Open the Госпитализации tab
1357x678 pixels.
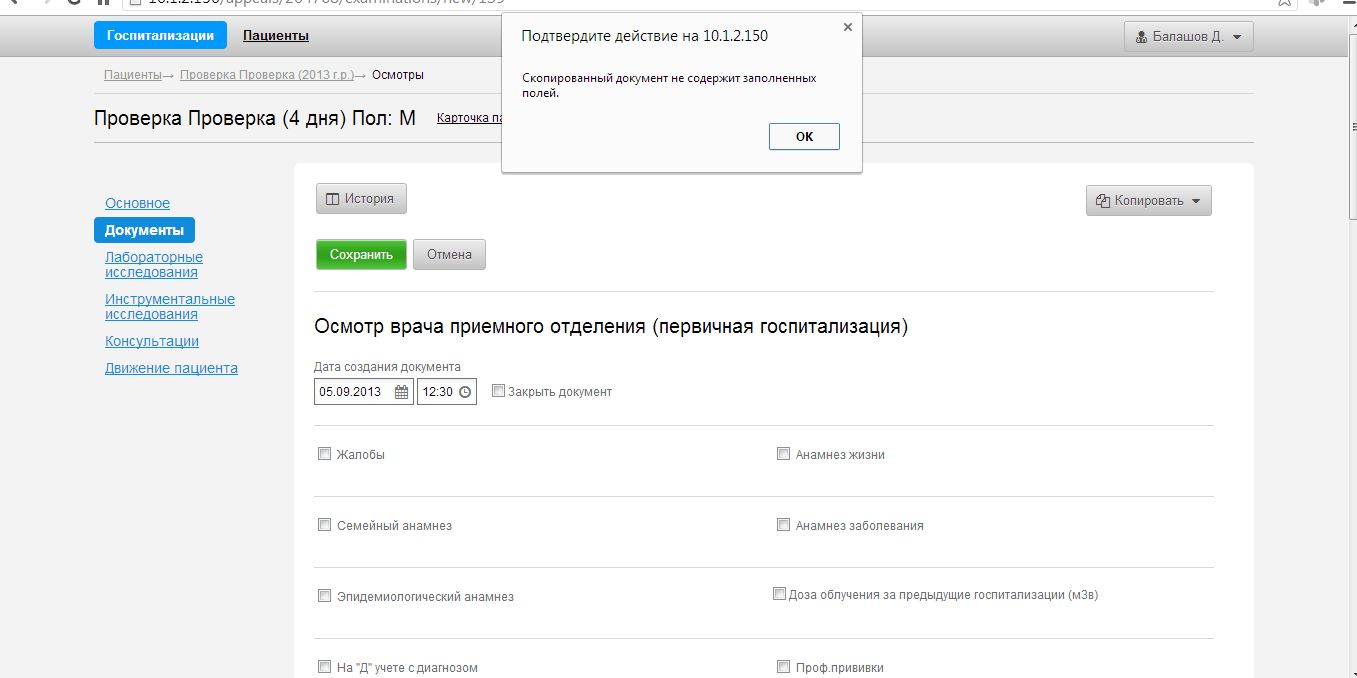[x=161, y=35]
